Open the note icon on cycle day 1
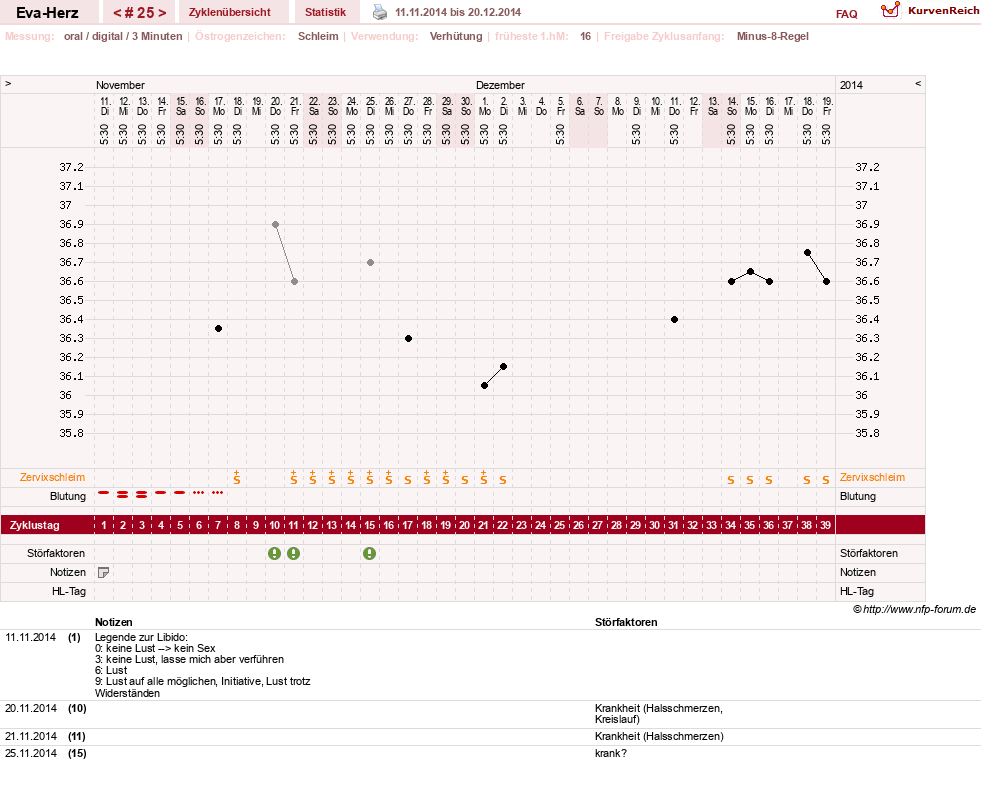 pos(104,572)
